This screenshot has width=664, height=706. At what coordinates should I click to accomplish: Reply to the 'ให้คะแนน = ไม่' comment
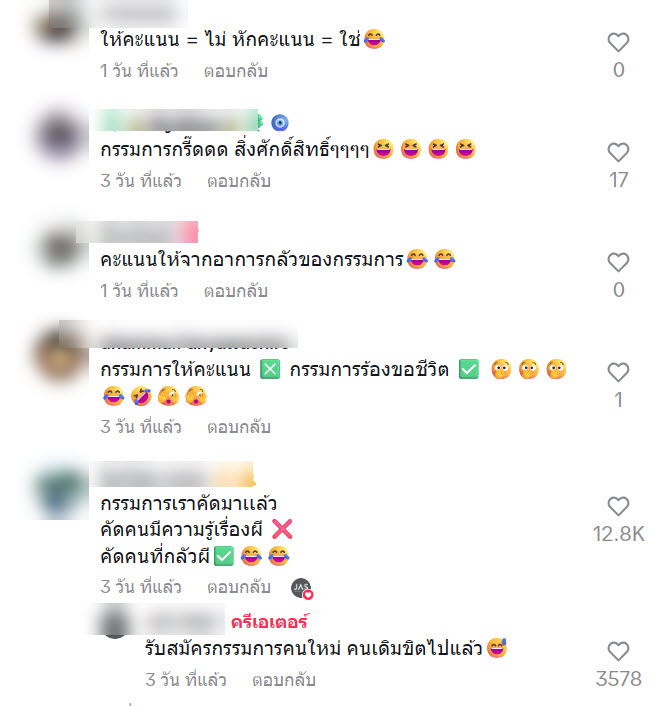click(235, 71)
